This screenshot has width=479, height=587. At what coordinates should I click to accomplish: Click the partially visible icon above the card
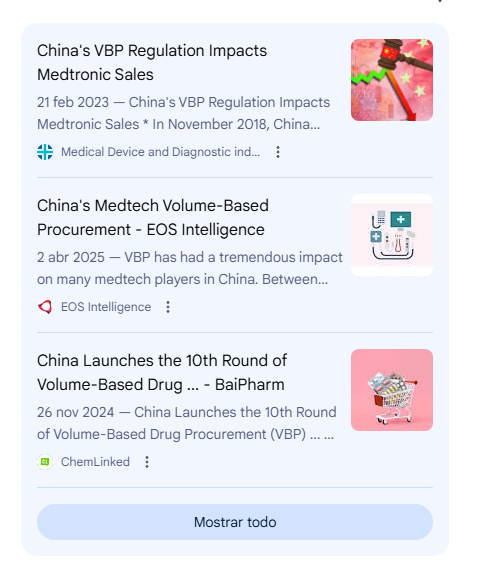point(440,1)
